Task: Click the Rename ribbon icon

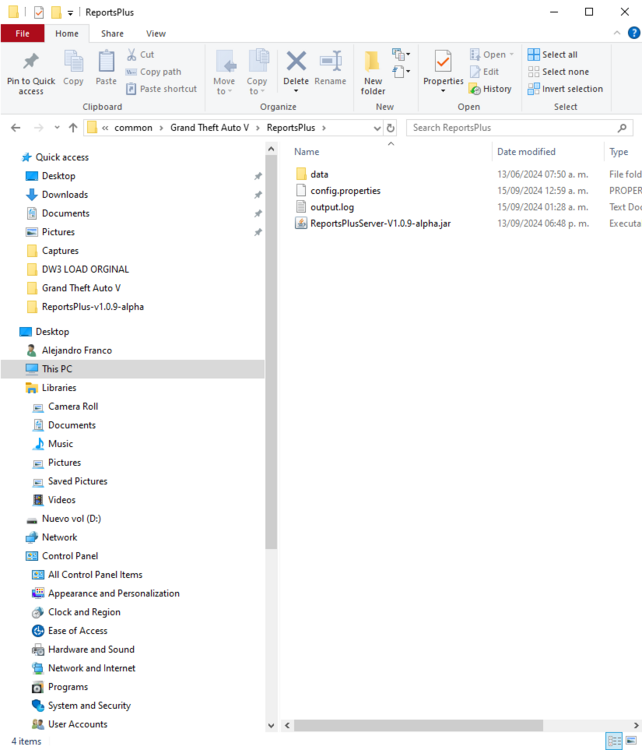Action: tap(331, 61)
